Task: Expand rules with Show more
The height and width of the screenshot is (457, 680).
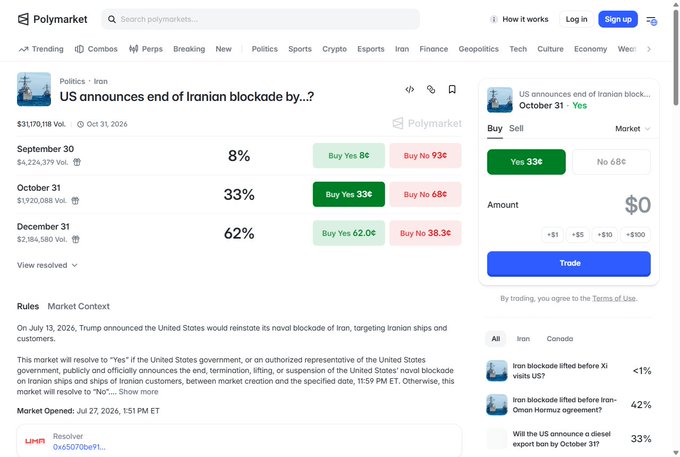Action: (138, 392)
